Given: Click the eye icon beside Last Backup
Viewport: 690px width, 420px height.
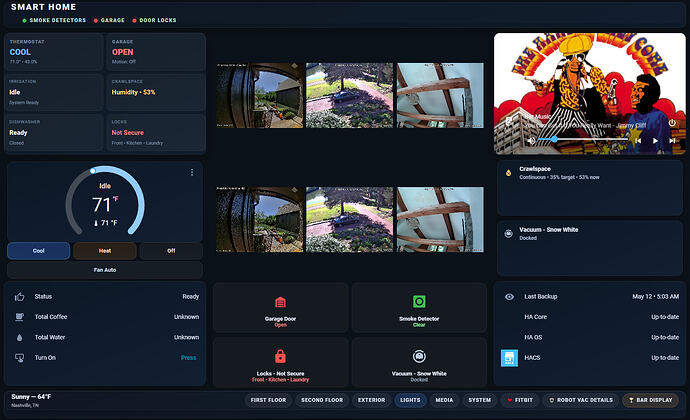Looking at the screenshot, I should pyautogui.click(x=509, y=297).
